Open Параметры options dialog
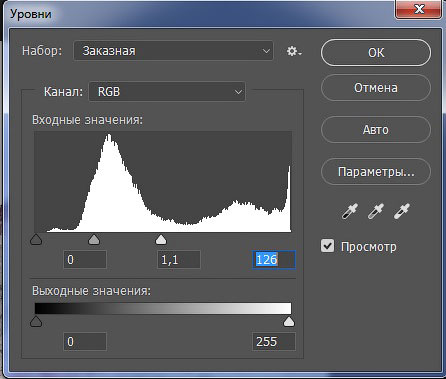Screen dimensions: 446x379 click(376, 172)
